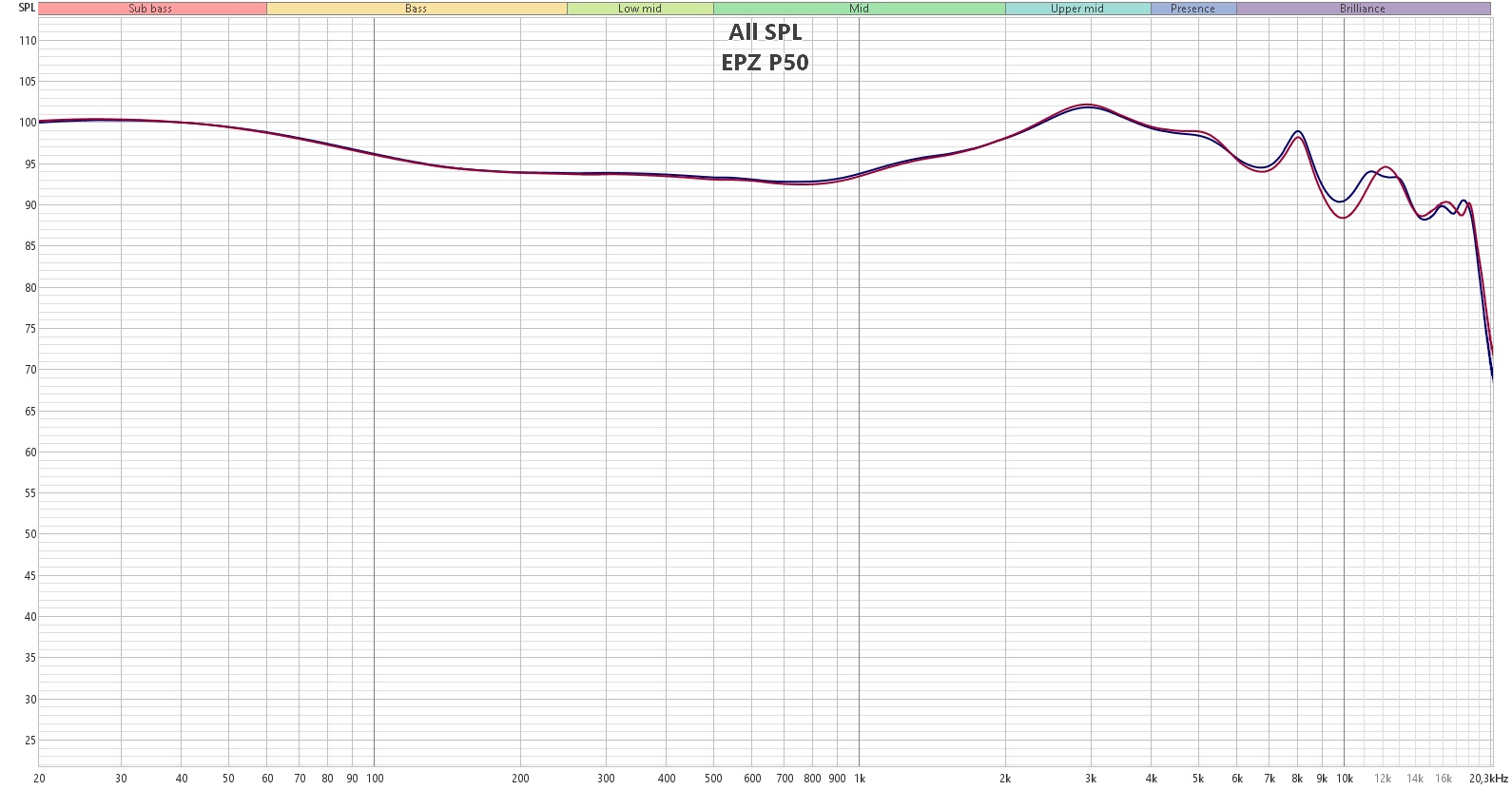Click the Brilliance band header
This screenshot has height=790, width=1512.
(1363, 9)
